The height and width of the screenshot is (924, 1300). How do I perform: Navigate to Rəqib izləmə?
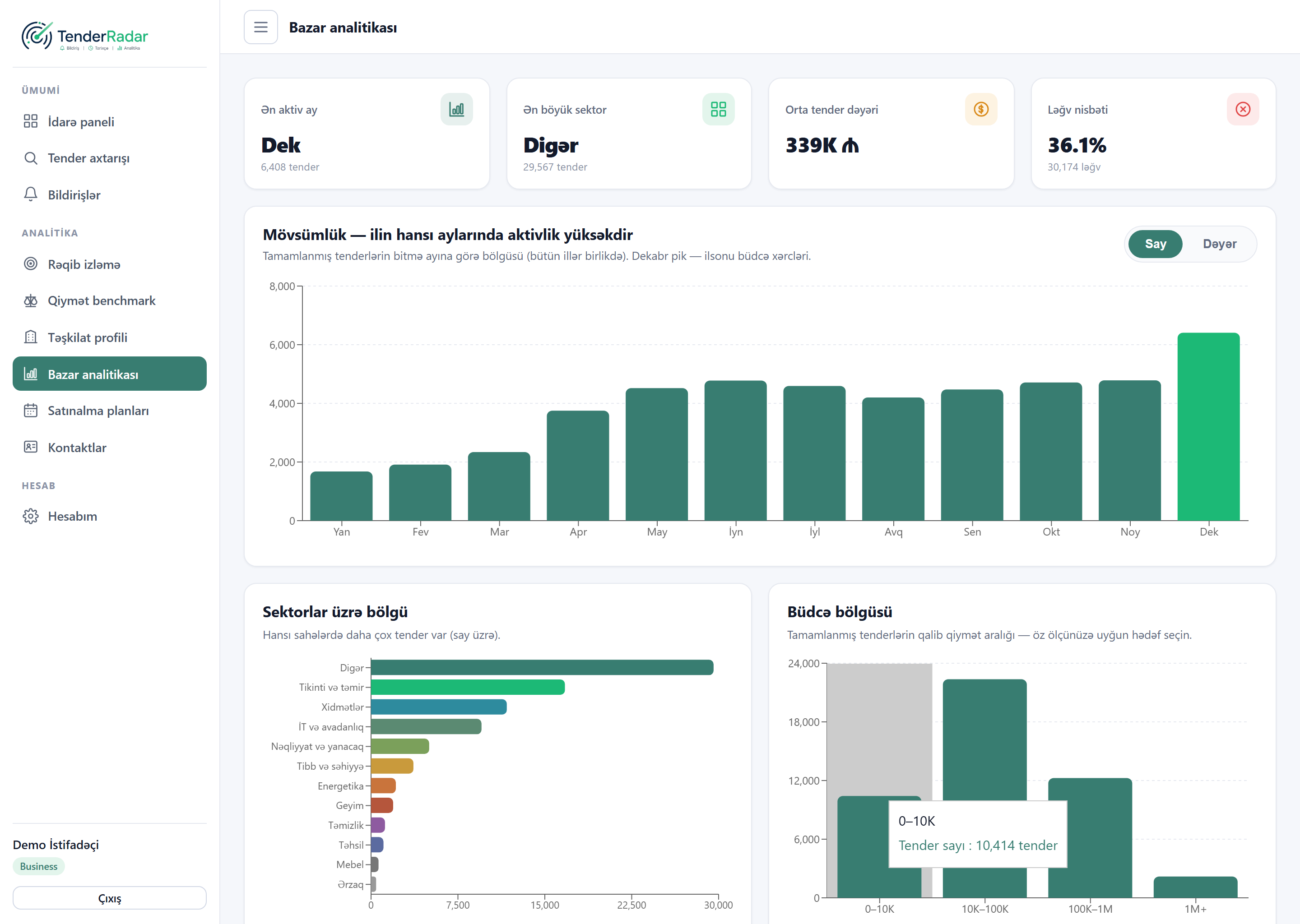(109, 264)
